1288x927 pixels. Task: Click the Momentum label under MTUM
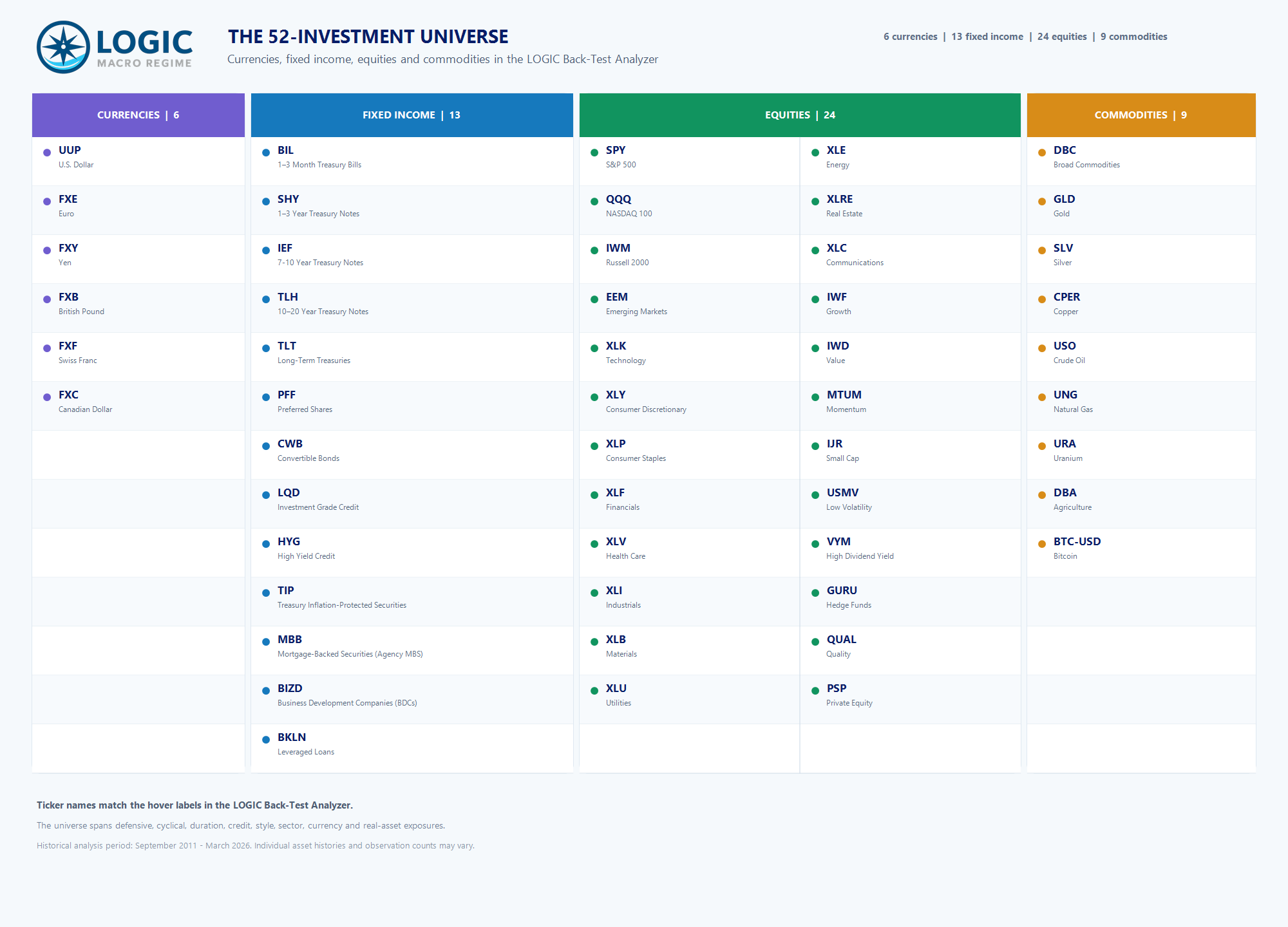[x=846, y=409]
